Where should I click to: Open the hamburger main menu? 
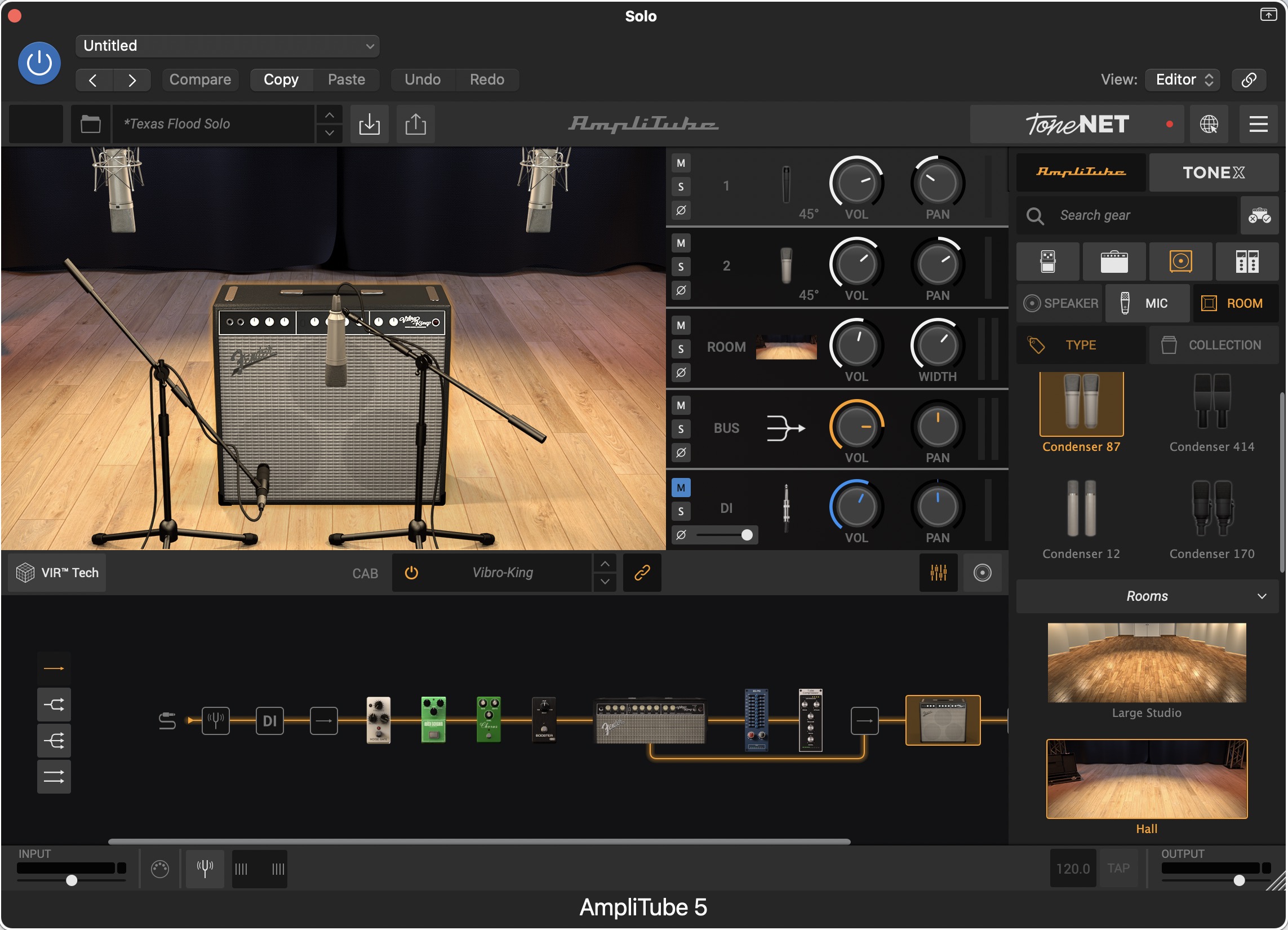tap(1258, 124)
